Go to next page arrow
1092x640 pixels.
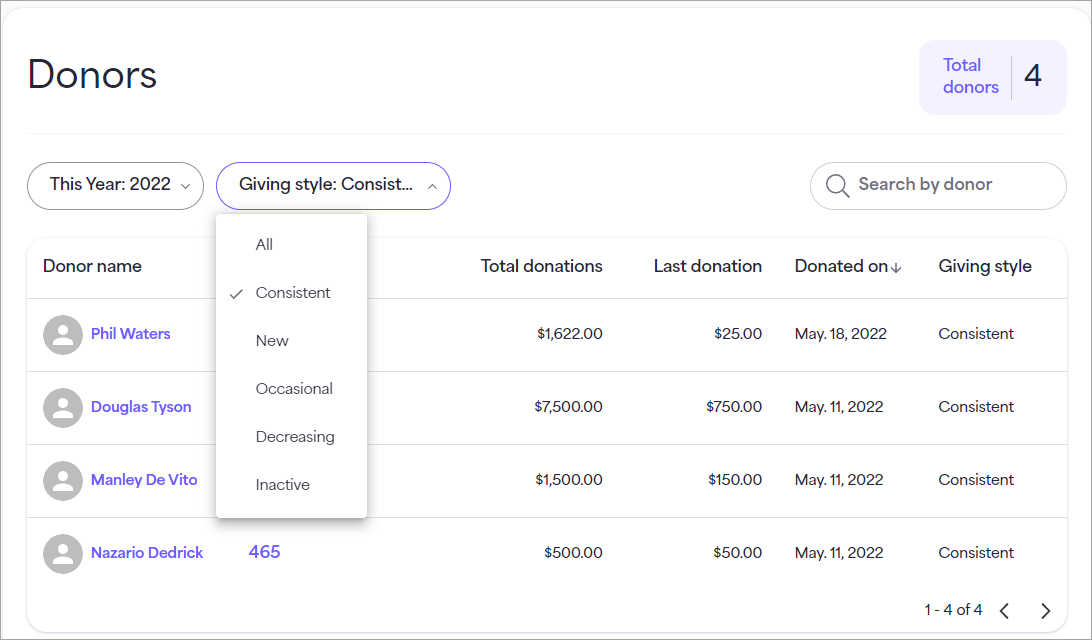[1045, 611]
